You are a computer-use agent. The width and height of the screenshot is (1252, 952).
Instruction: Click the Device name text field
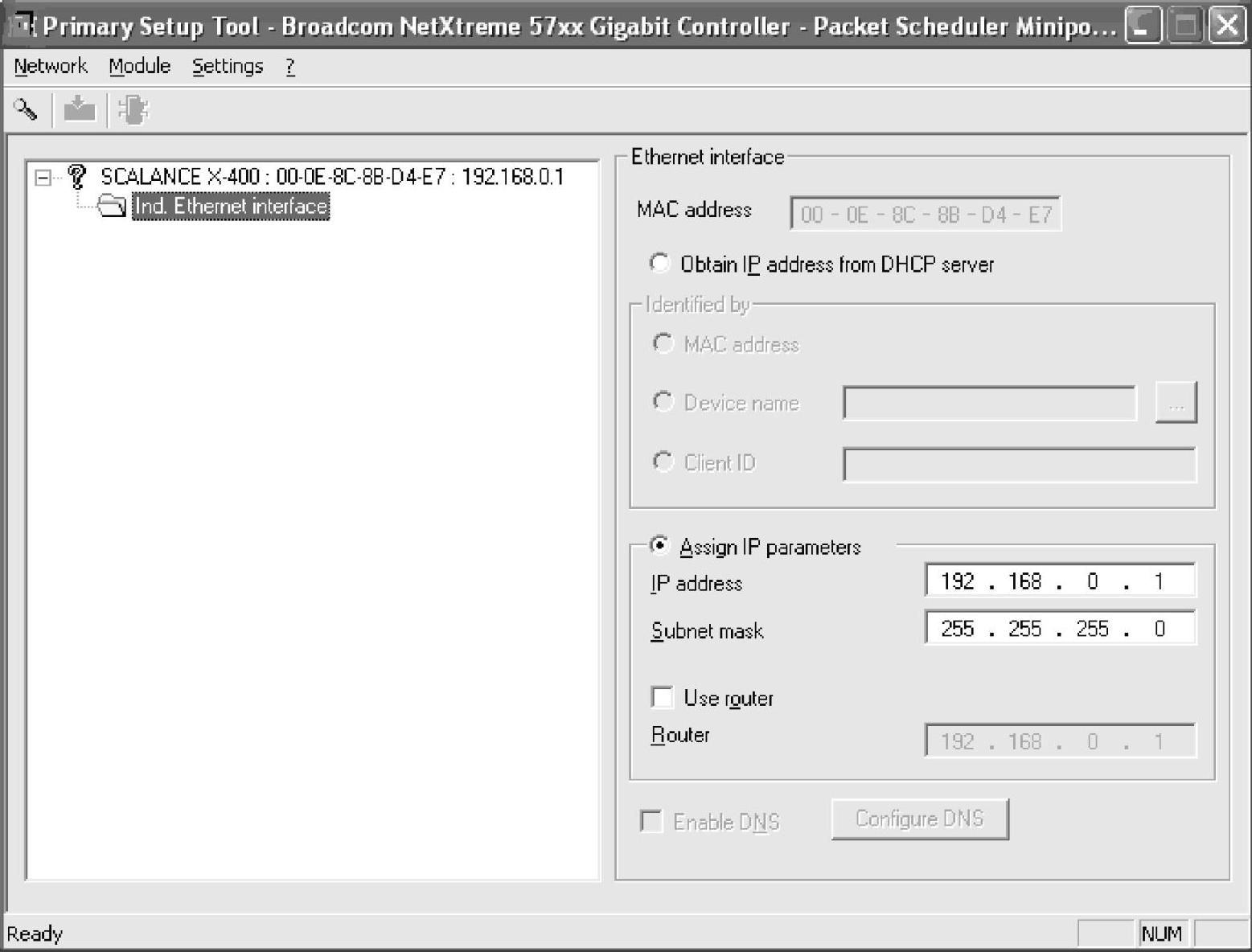pos(990,402)
